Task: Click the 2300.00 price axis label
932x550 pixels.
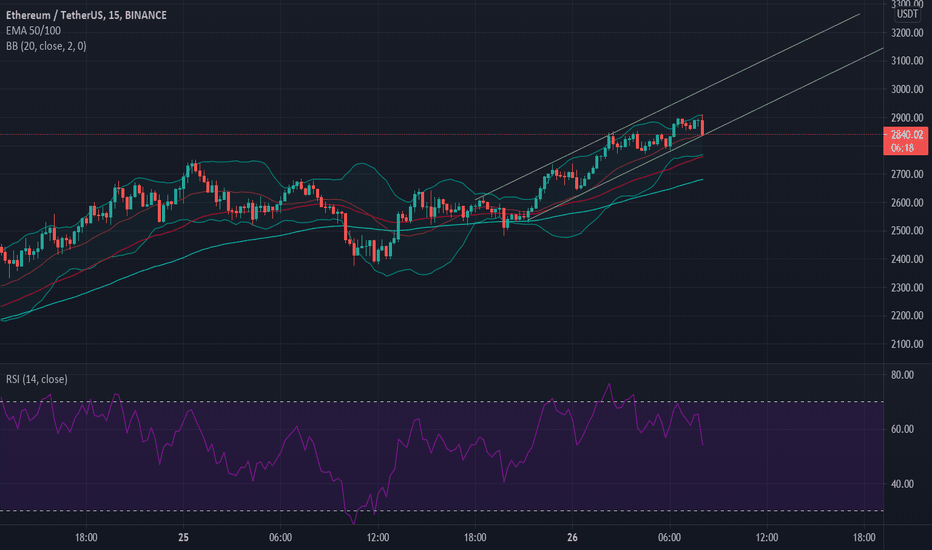Action: (x=907, y=288)
